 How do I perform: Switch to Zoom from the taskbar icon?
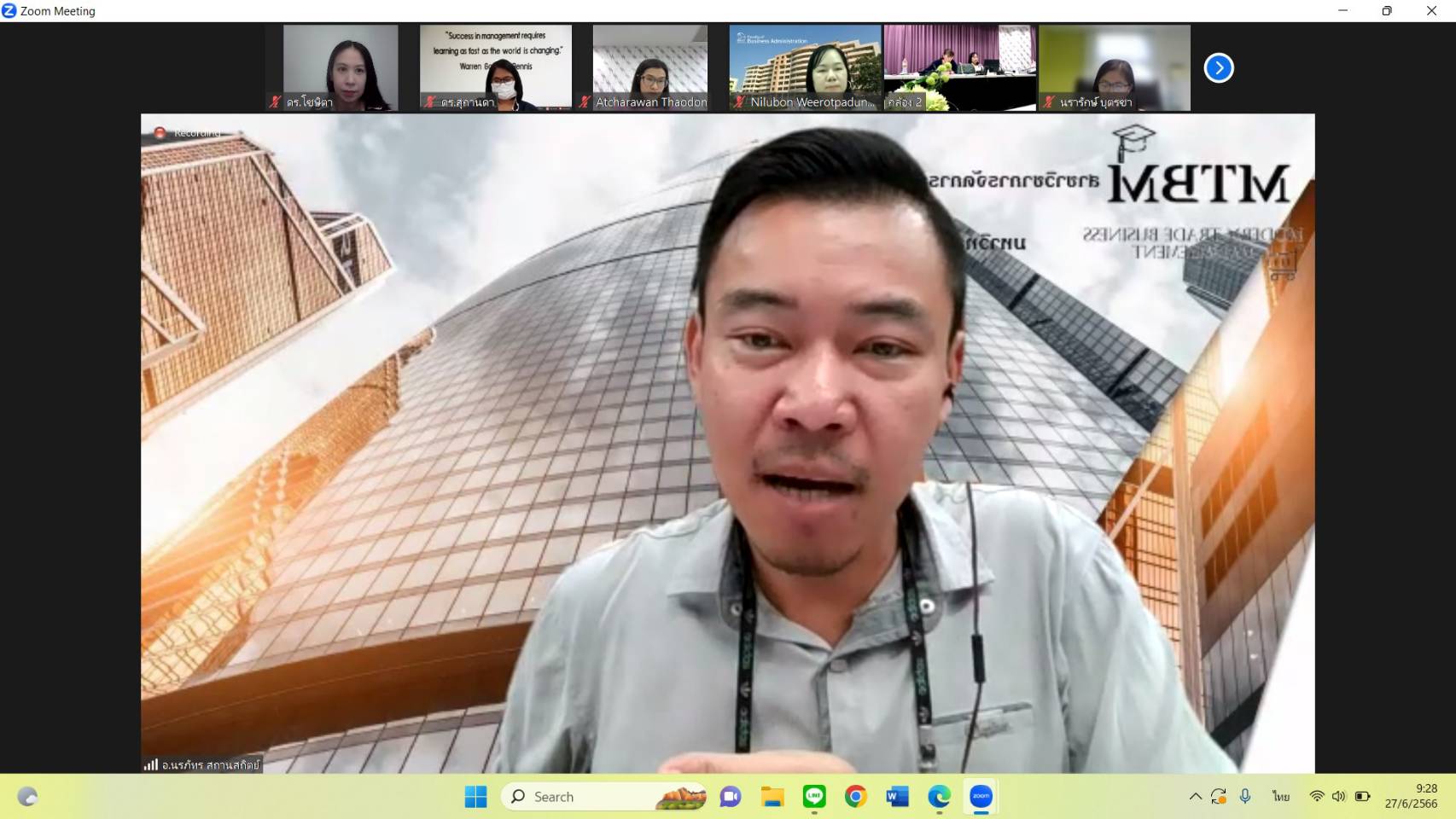[x=981, y=797]
